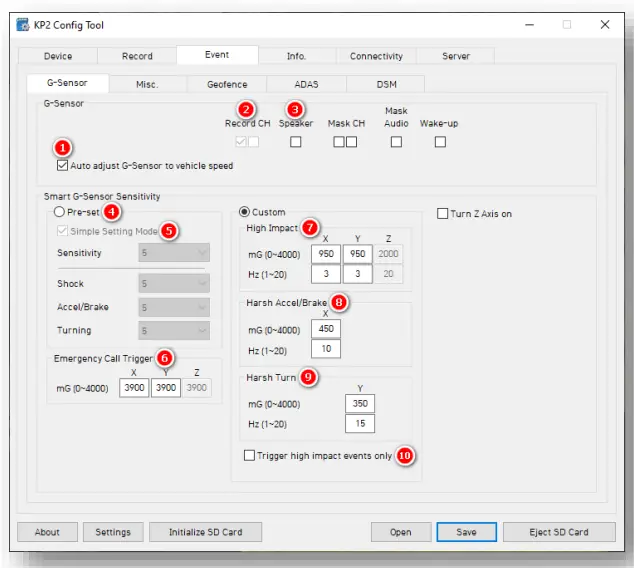Click Harsh Accel/Brake mG field
The width and height of the screenshot is (634, 568).
(x=326, y=329)
